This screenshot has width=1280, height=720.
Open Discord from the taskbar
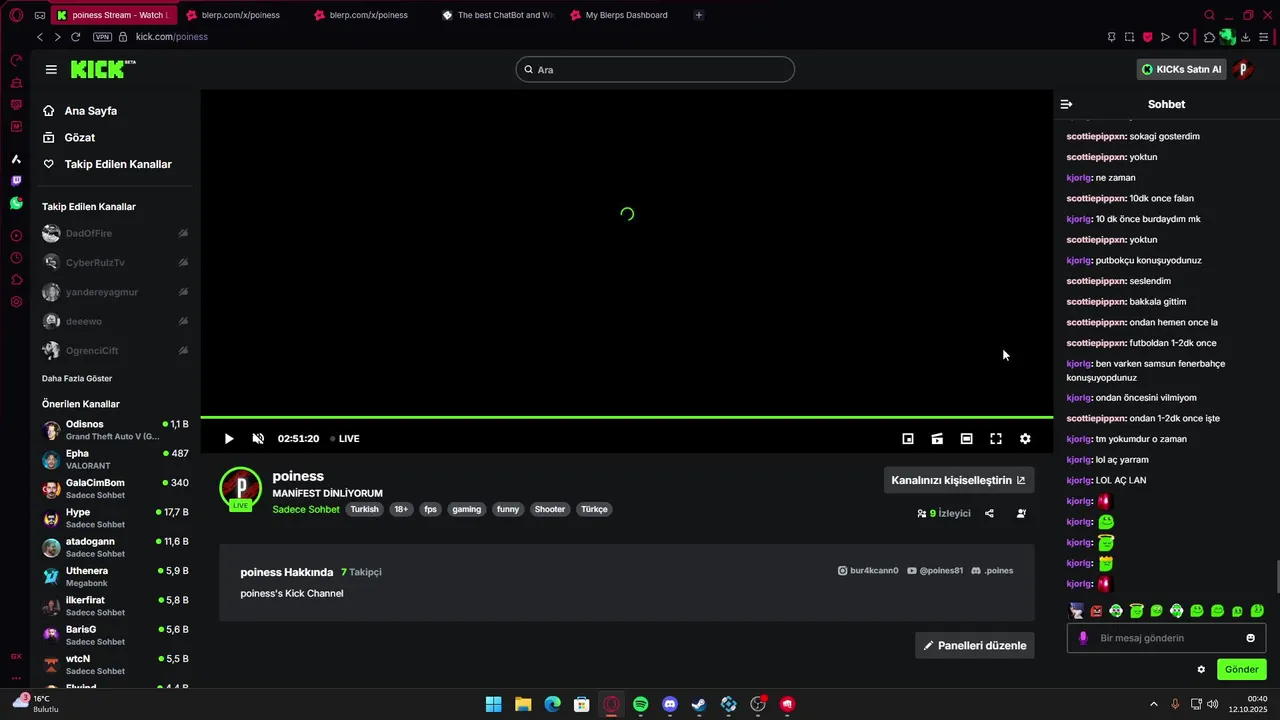pos(670,704)
